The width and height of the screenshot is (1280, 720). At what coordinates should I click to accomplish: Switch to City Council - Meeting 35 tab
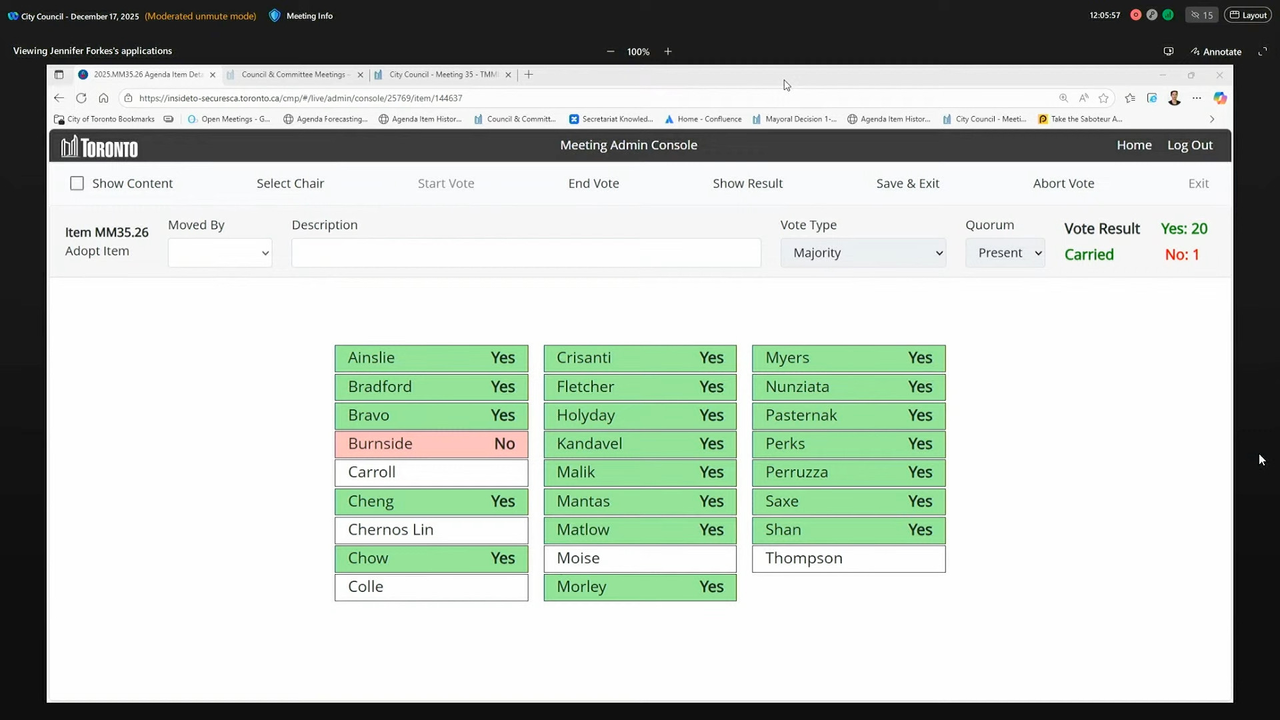[x=442, y=74]
